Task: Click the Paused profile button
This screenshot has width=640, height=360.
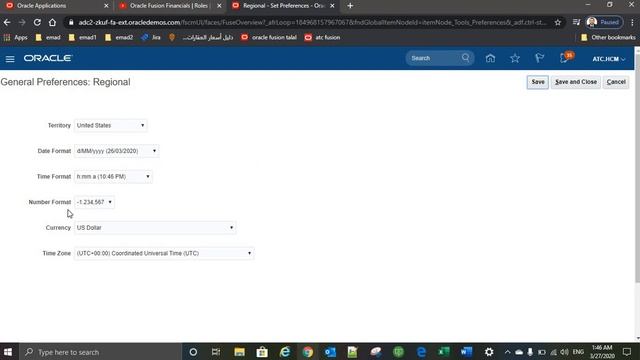Action: tap(604, 22)
